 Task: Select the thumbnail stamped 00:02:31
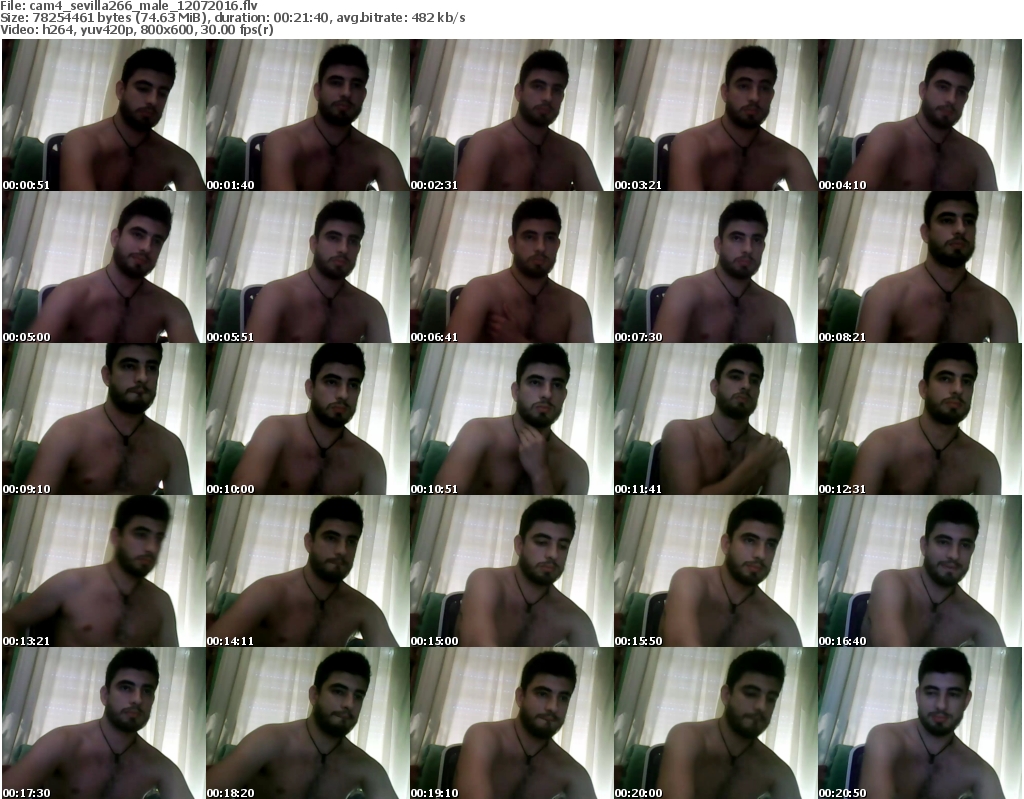[512, 115]
